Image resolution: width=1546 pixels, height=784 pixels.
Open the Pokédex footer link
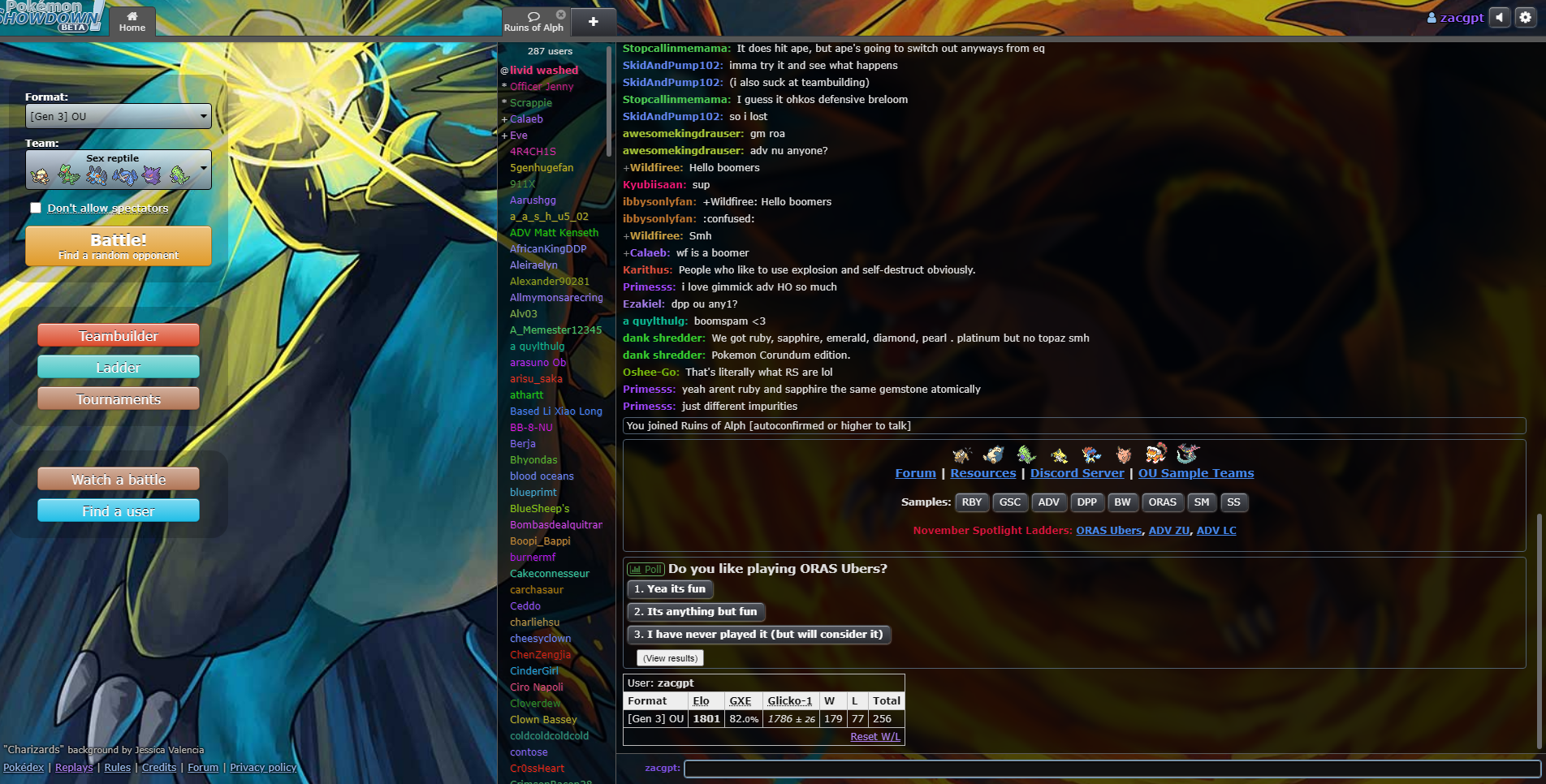(x=24, y=768)
